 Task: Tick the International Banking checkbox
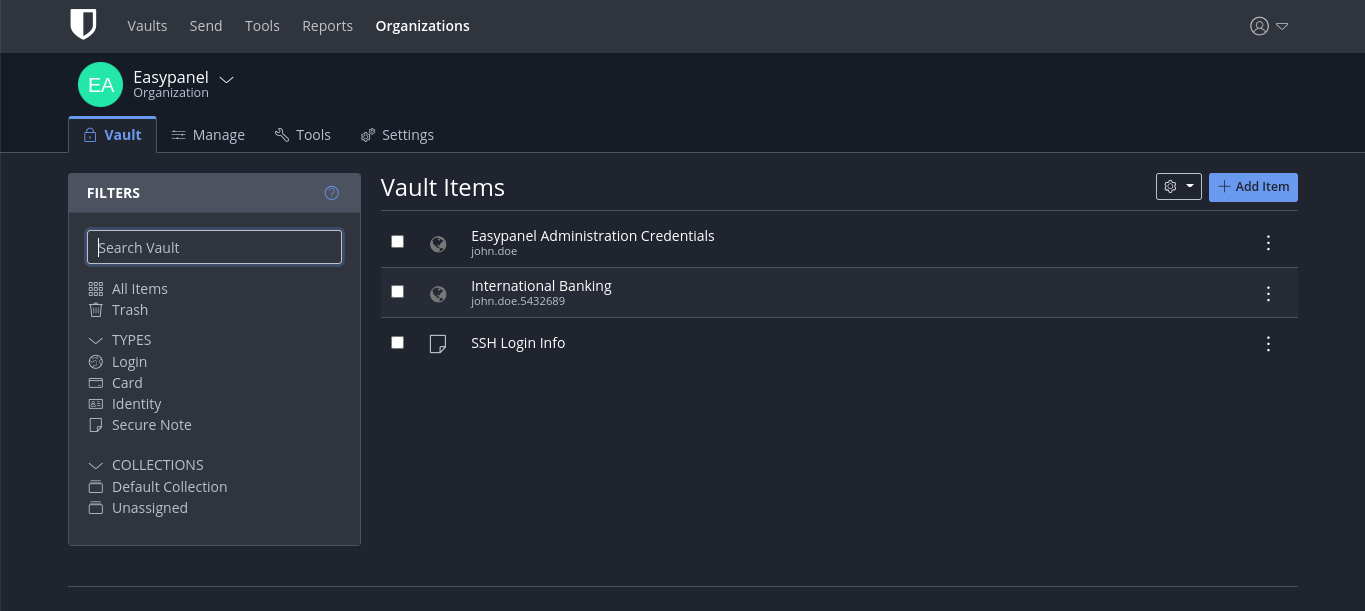[398, 292]
